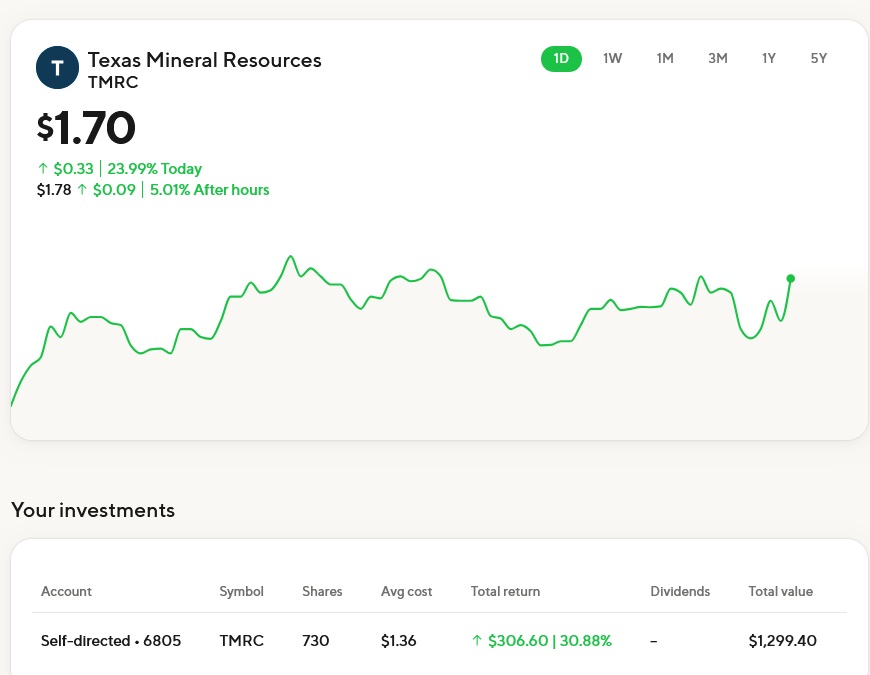Select the 1D time range

pos(561,58)
